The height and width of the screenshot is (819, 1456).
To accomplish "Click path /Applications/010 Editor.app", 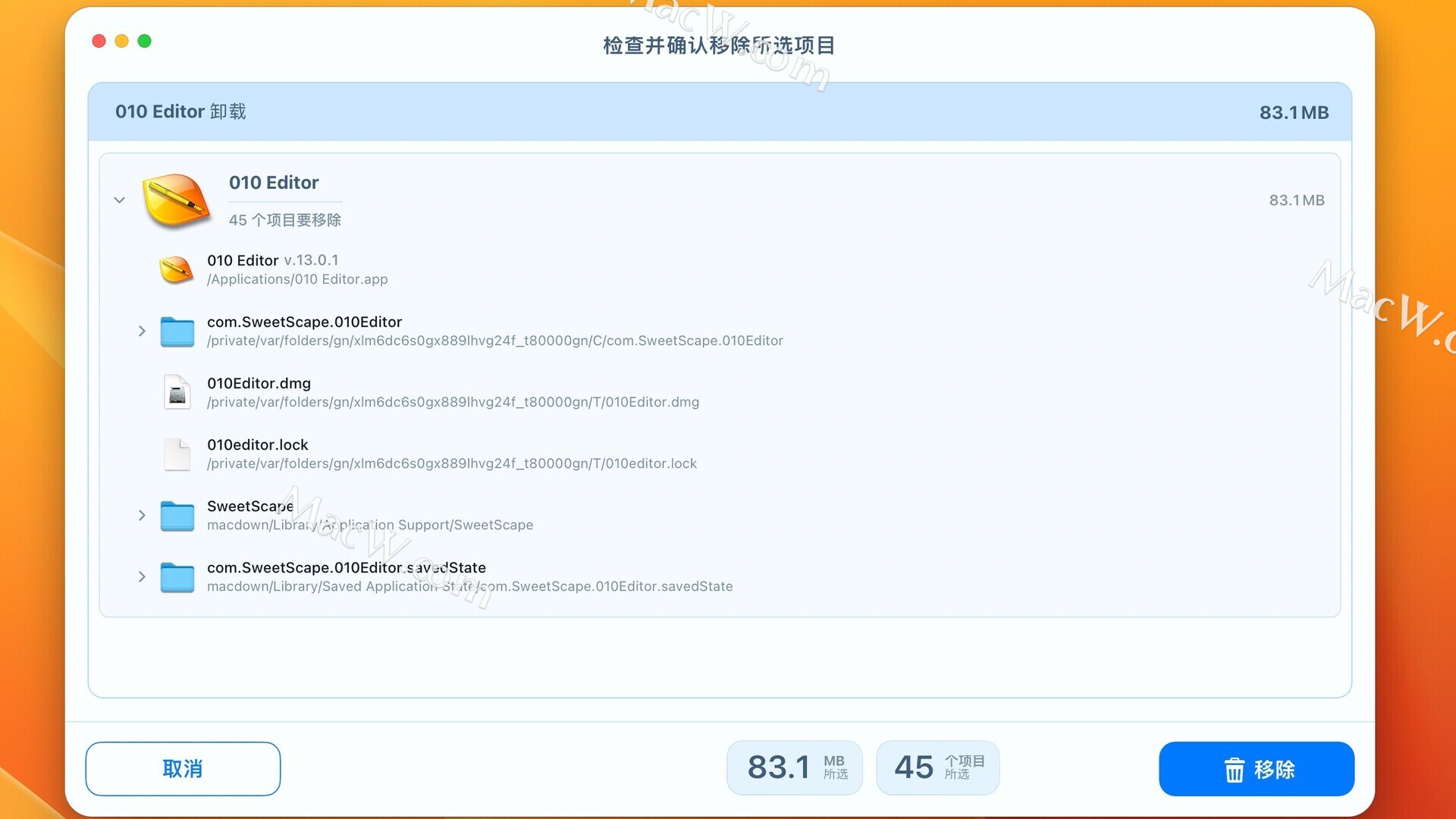I will tap(297, 280).
